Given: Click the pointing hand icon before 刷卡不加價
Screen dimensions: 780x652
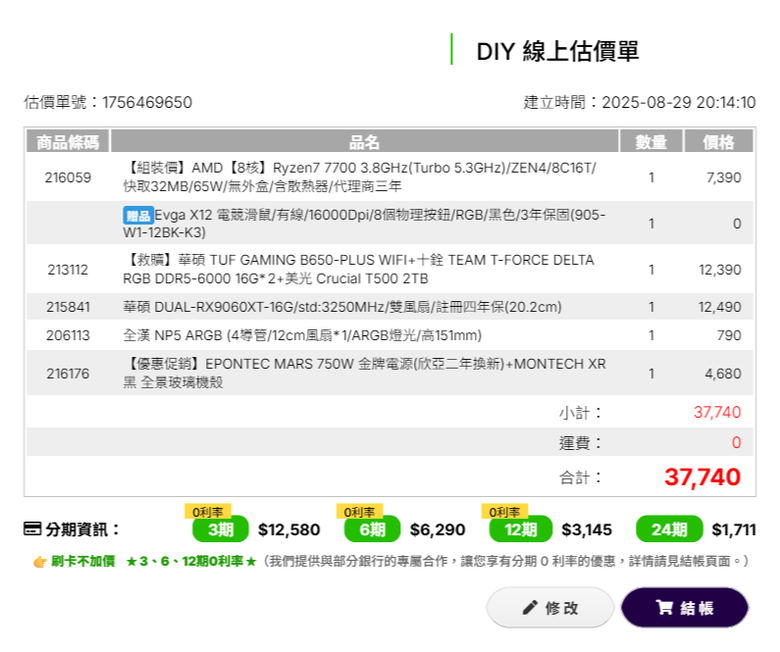Looking at the screenshot, I should tap(40, 562).
